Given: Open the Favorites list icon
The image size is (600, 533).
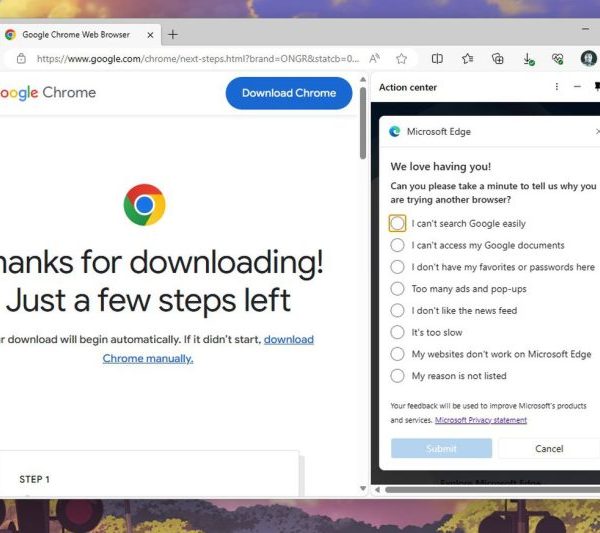Looking at the screenshot, I should [x=467, y=59].
